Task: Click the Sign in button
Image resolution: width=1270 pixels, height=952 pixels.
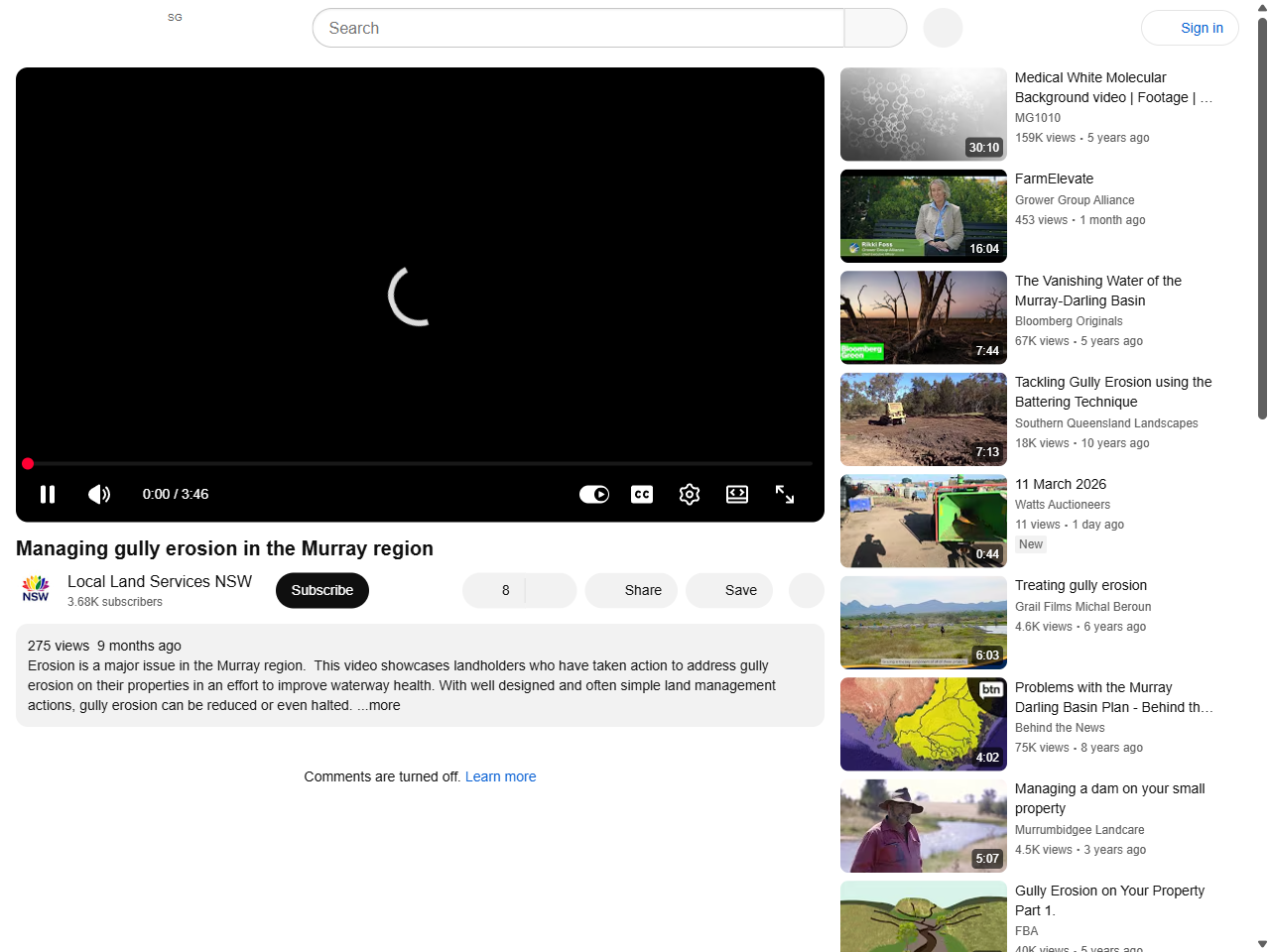Action: (x=1190, y=28)
